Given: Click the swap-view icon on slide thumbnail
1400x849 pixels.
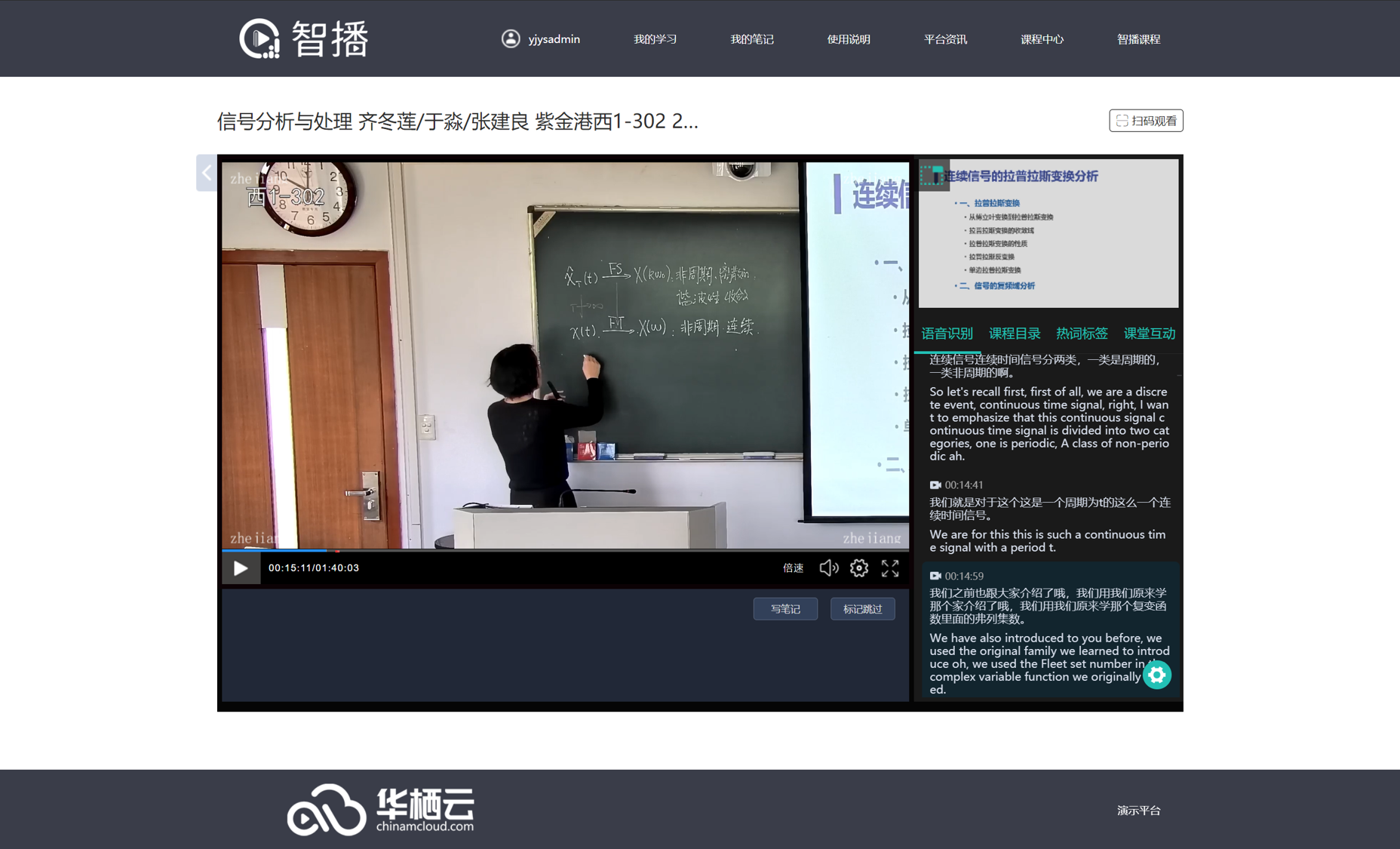Looking at the screenshot, I should coord(932,176).
